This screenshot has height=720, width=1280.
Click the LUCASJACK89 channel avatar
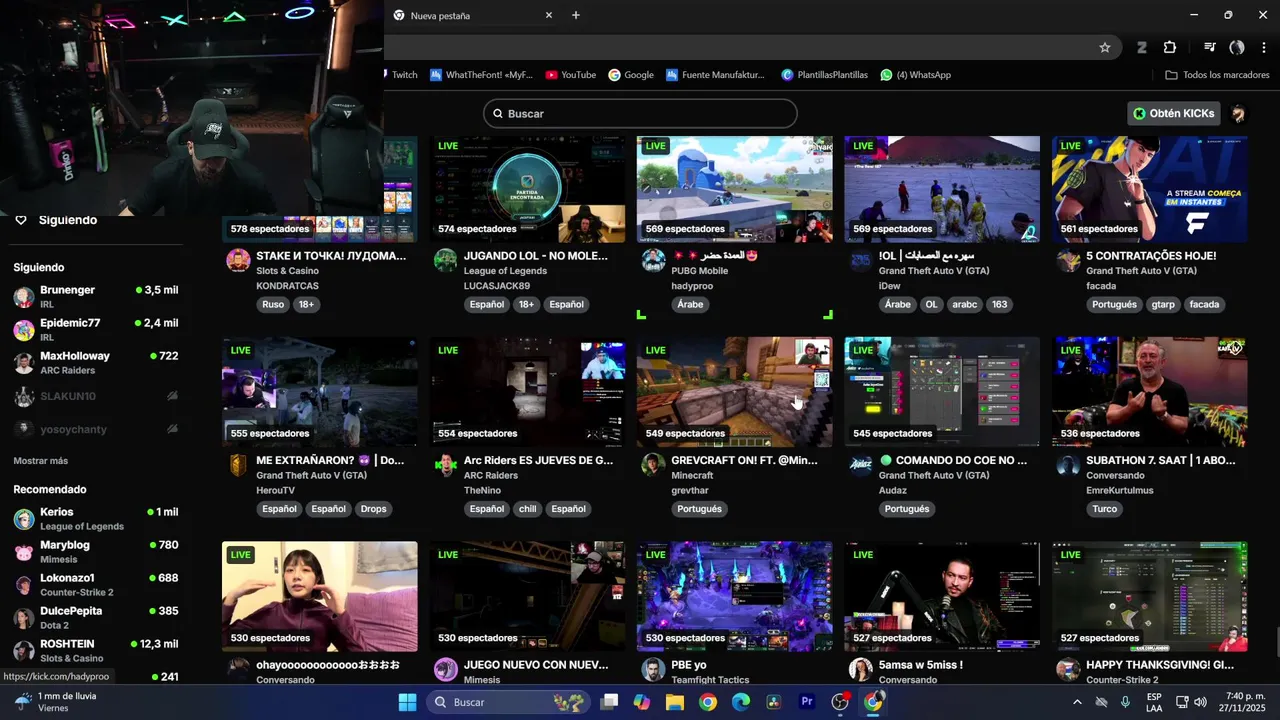pos(446,261)
